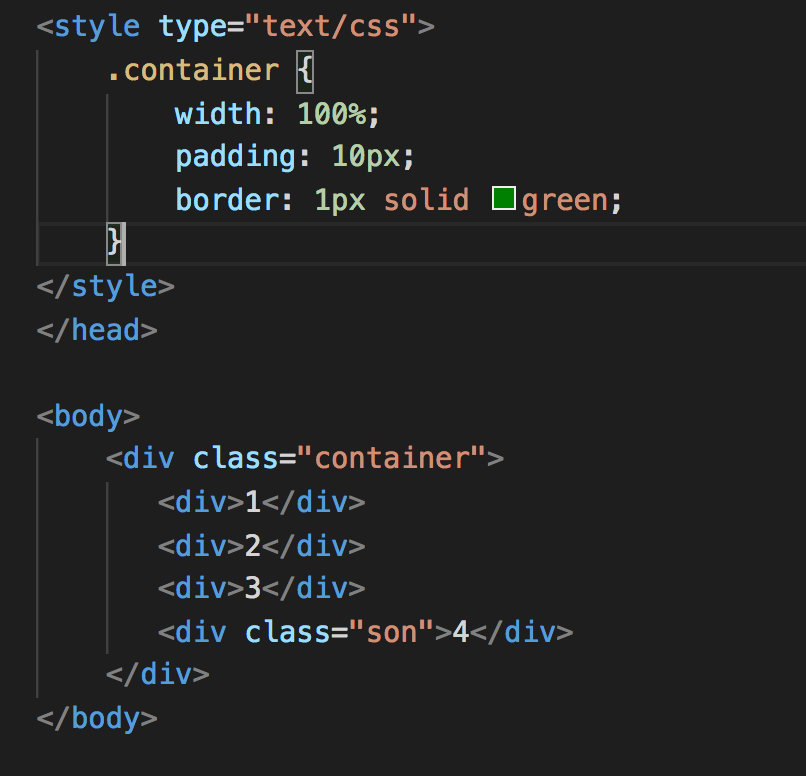Click the word solid in border
The width and height of the screenshot is (806, 776).
tap(426, 200)
